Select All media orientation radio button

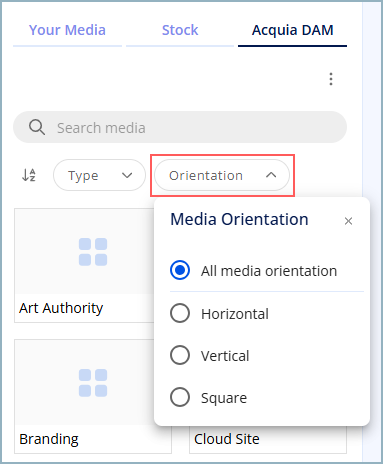click(180, 270)
